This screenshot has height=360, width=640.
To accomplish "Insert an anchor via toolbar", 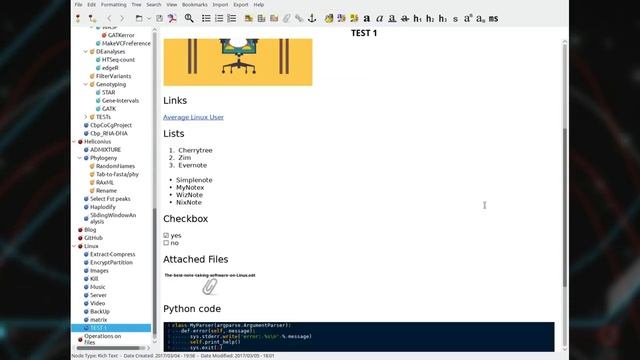I will coord(312,18).
